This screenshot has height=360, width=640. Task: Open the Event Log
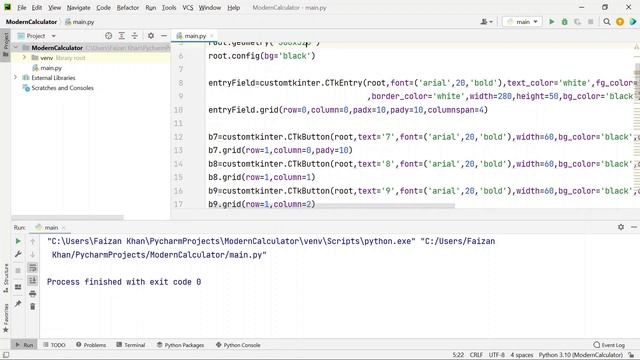609,345
